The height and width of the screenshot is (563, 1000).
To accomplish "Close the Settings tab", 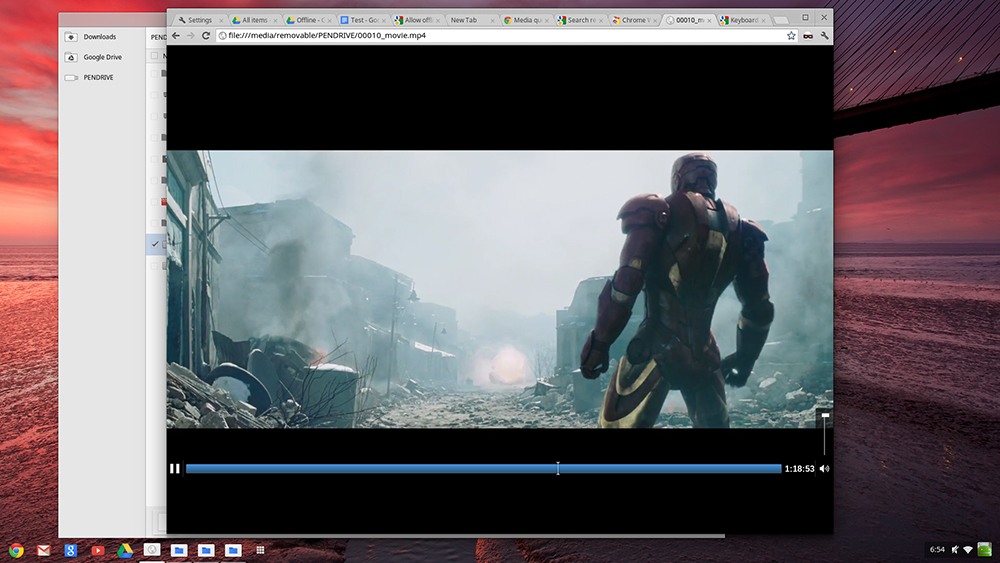I will click(x=221, y=20).
